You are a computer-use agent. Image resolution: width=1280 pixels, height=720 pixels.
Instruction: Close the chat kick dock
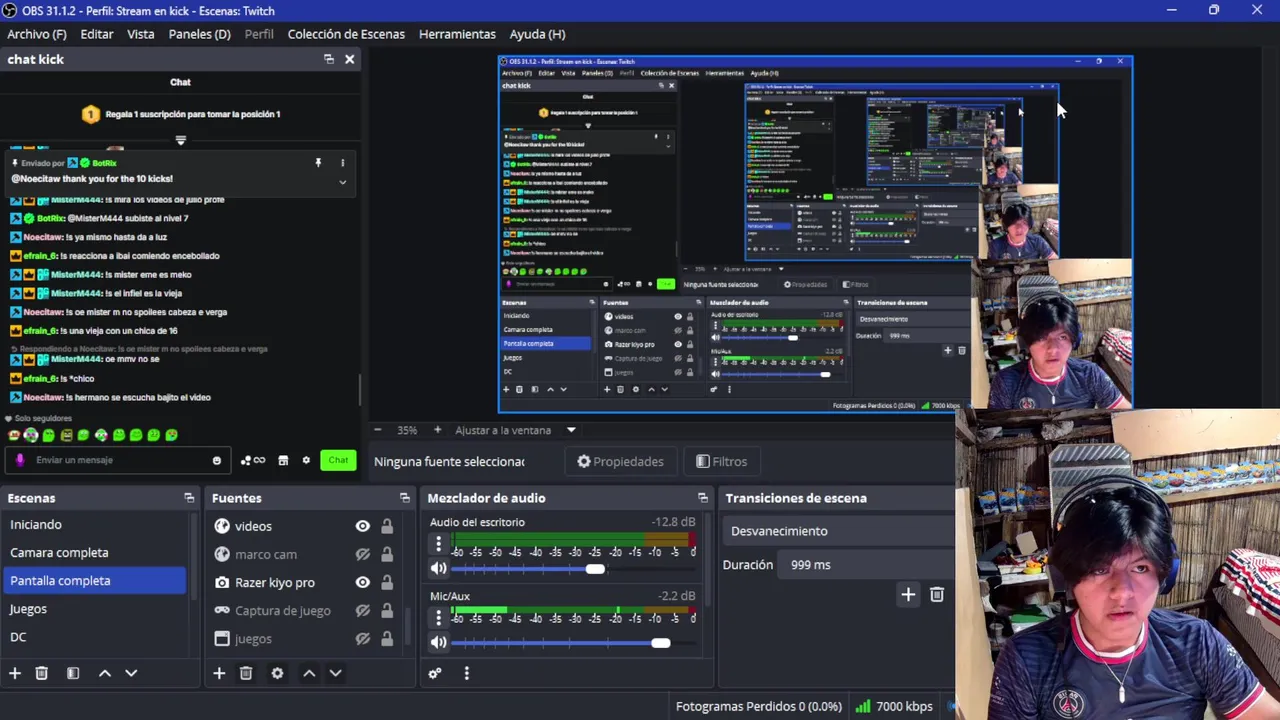pyautogui.click(x=349, y=59)
